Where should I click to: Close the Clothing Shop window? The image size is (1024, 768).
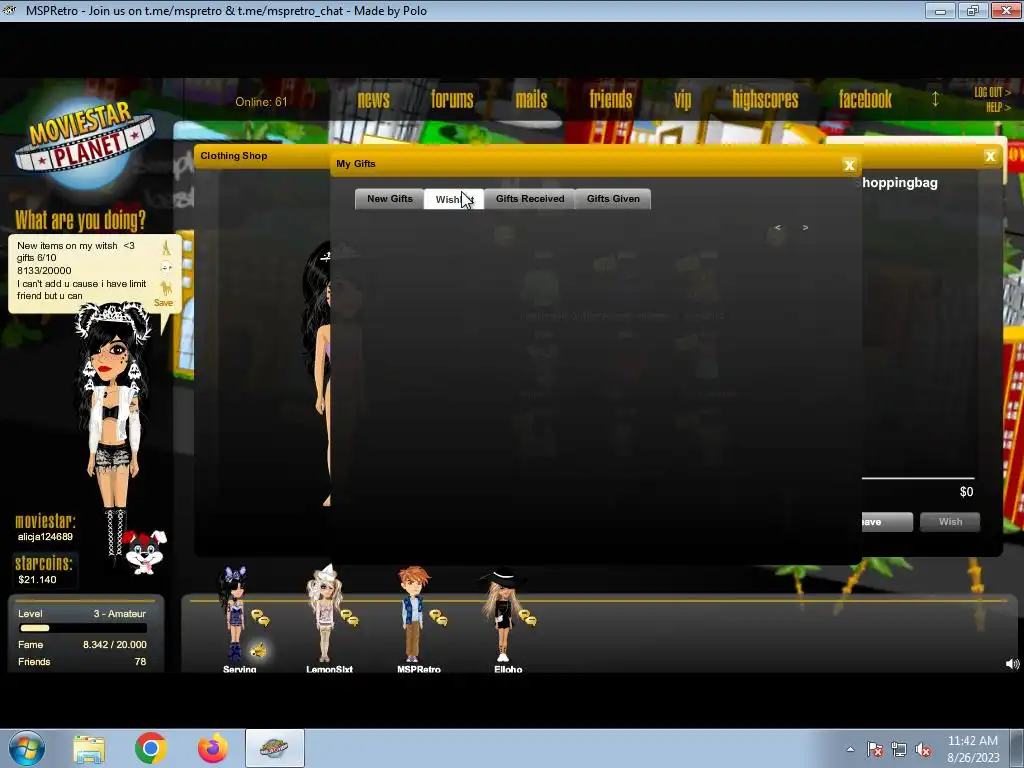[x=990, y=156]
